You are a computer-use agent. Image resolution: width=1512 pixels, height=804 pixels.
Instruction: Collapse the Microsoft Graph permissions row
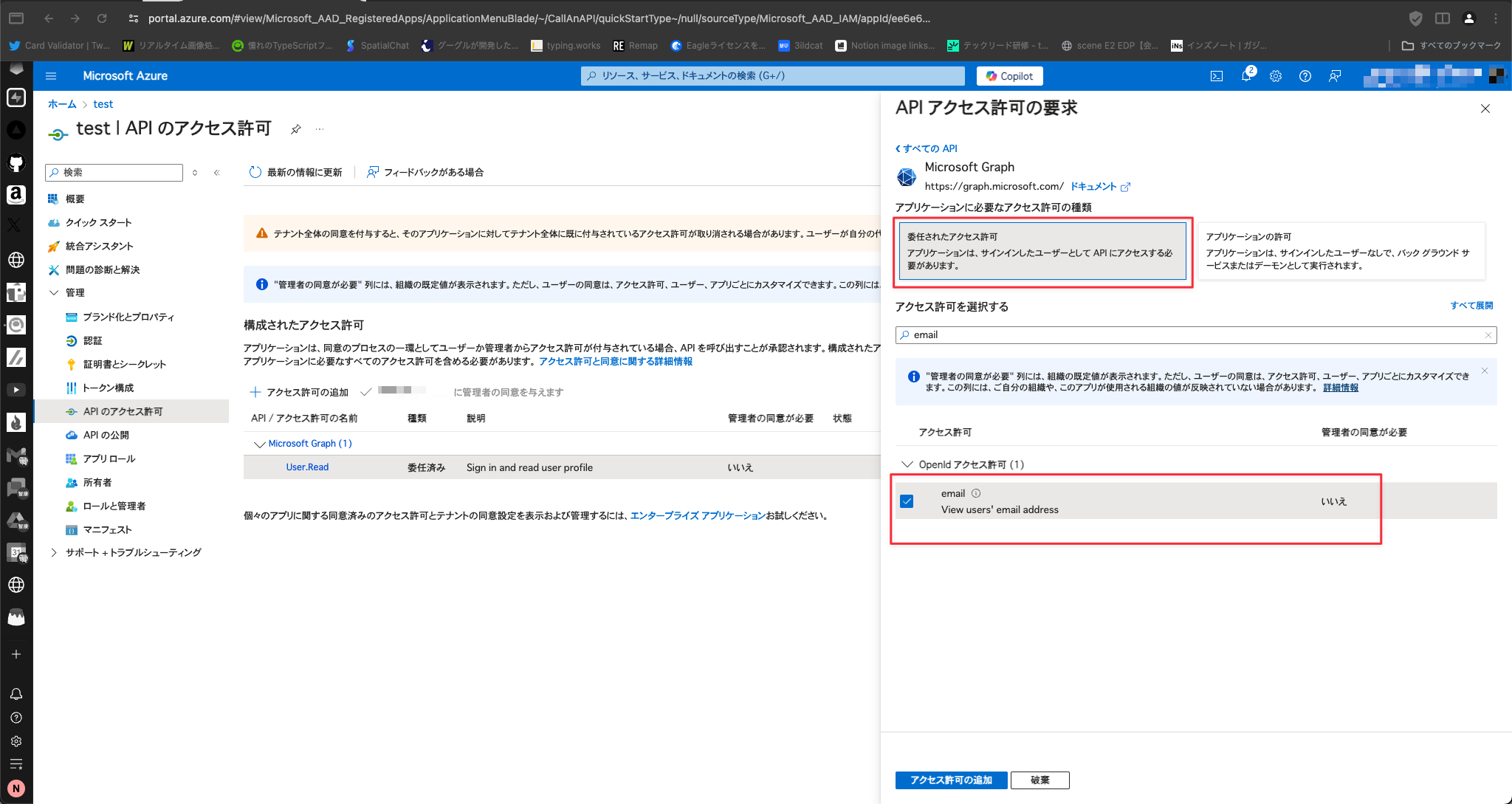point(259,444)
